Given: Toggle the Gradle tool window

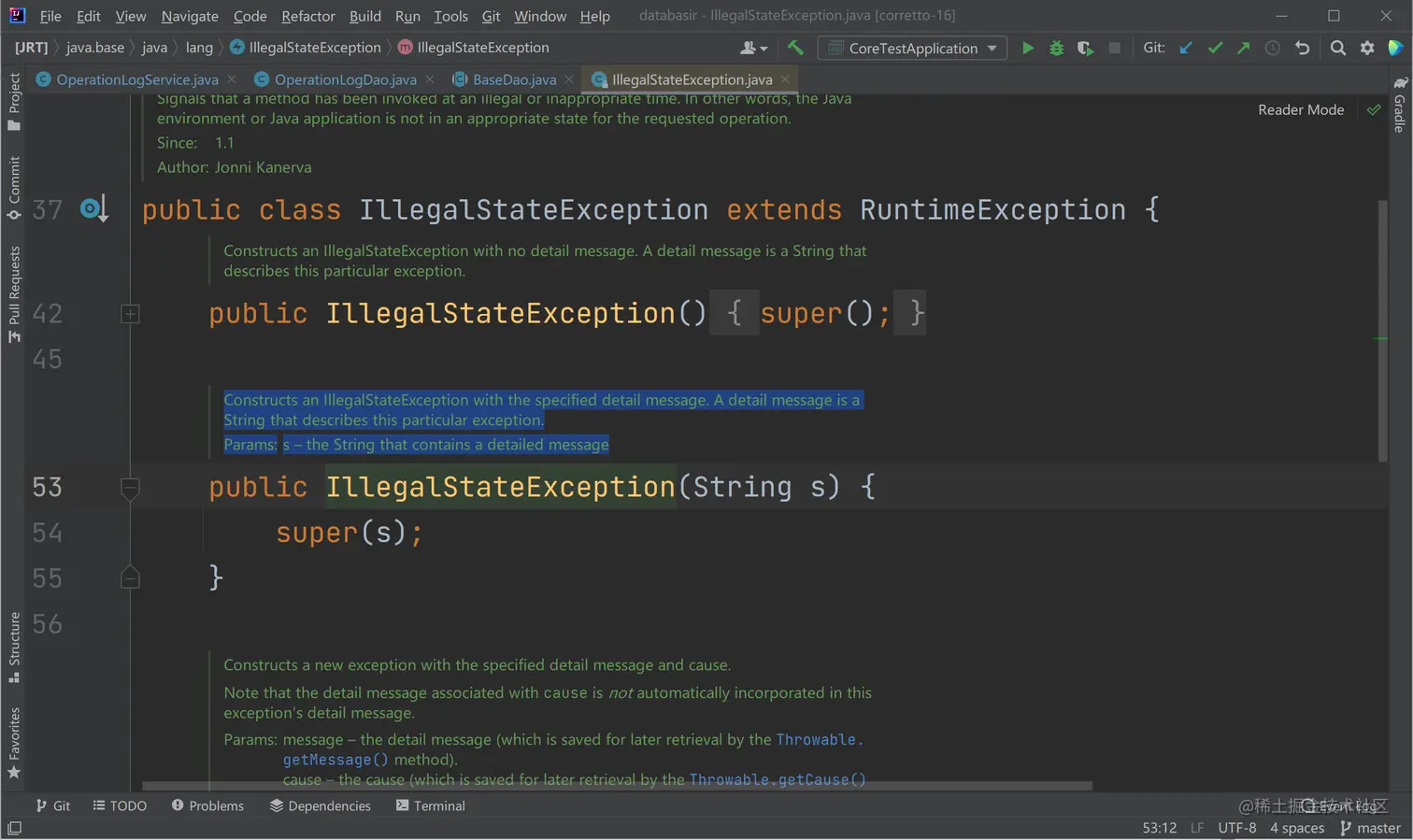Looking at the screenshot, I should 1399,105.
